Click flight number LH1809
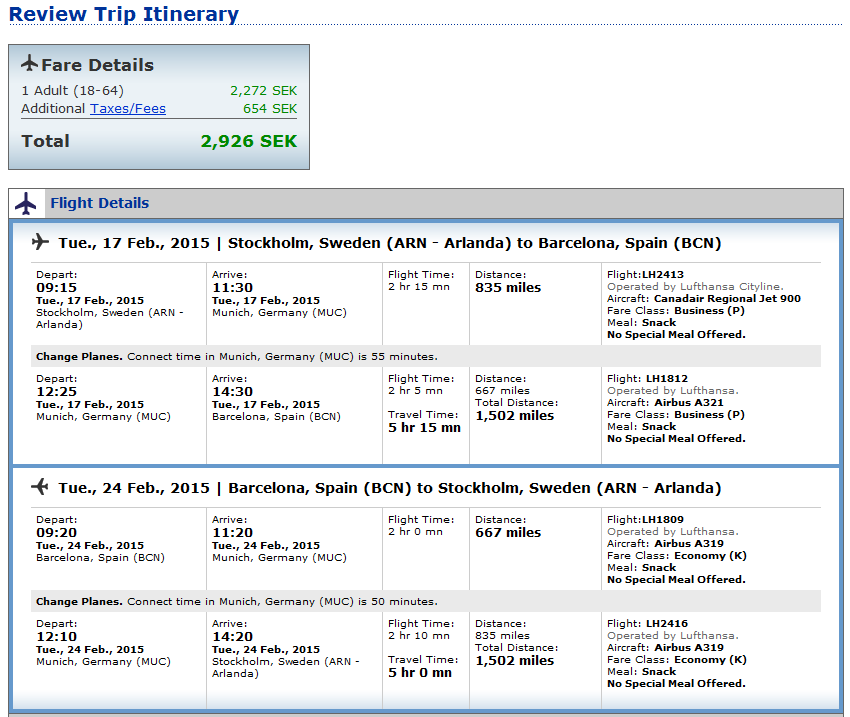The image size is (850, 717). click(x=663, y=520)
